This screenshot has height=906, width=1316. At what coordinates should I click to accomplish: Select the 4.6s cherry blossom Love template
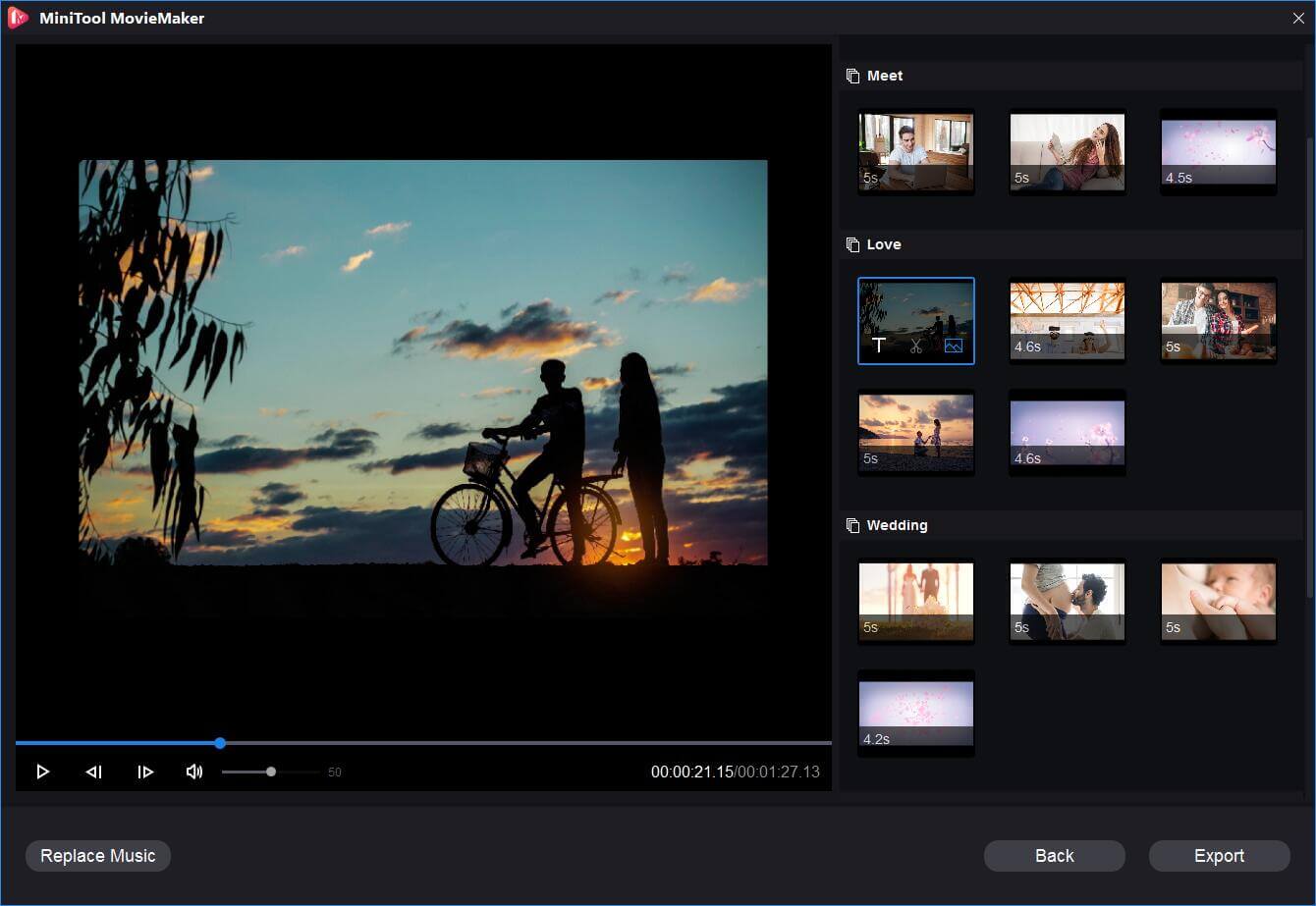click(1067, 432)
